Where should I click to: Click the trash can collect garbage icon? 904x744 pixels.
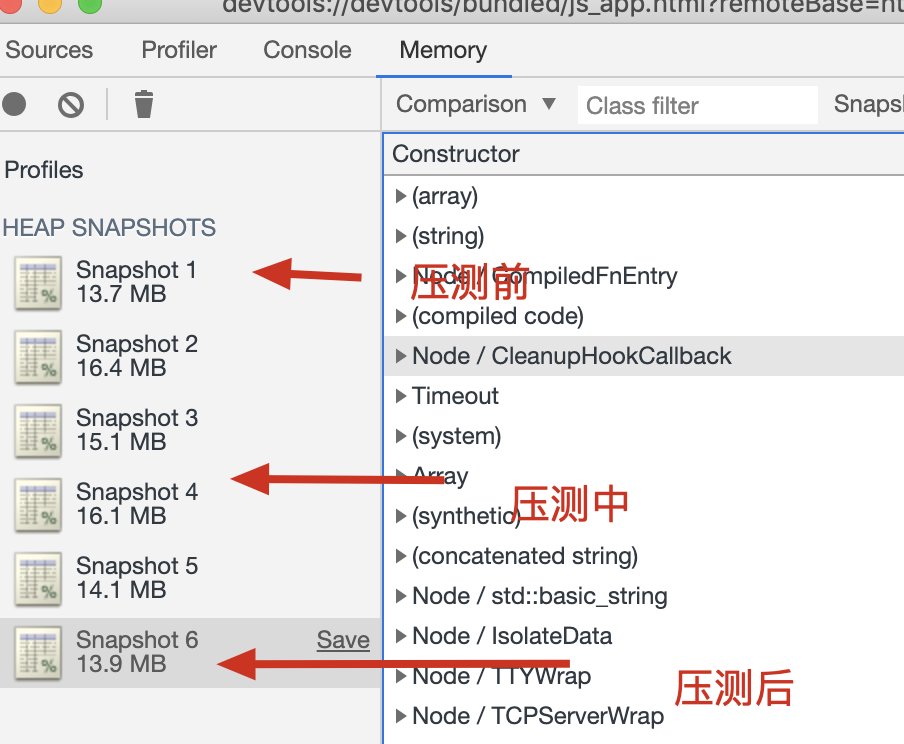(144, 104)
